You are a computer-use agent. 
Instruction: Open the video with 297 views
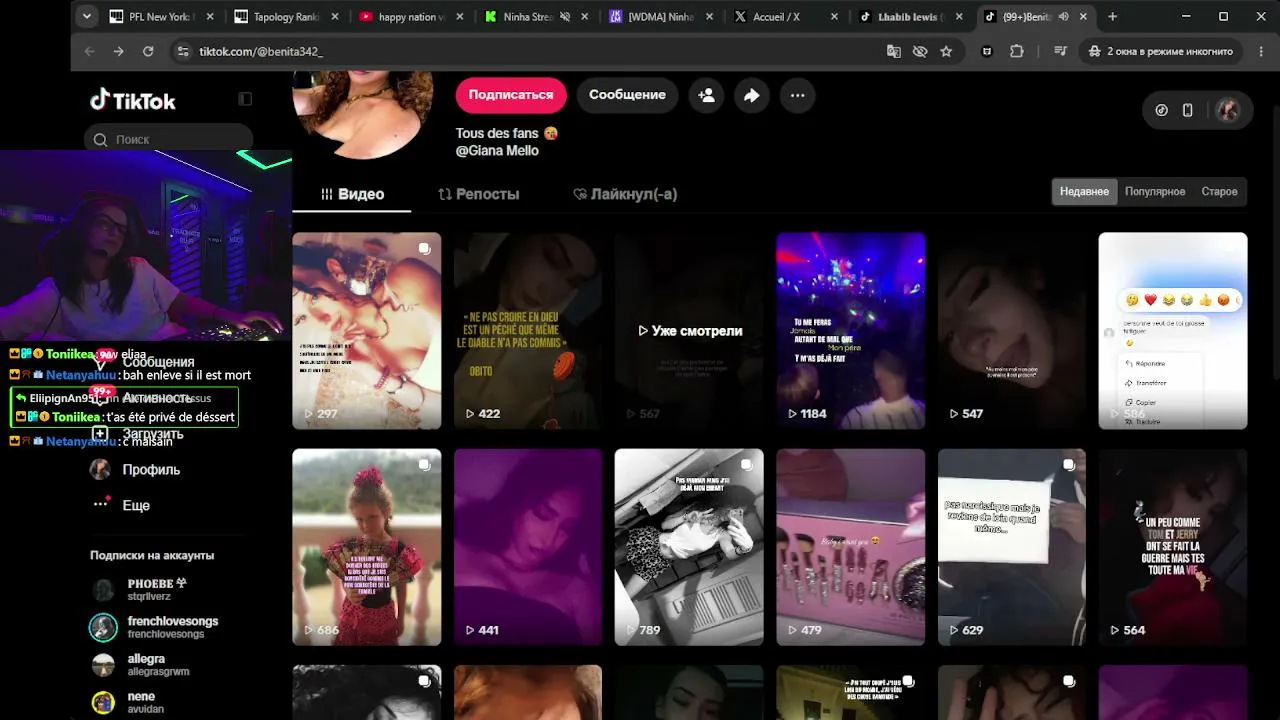click(366, 331)
